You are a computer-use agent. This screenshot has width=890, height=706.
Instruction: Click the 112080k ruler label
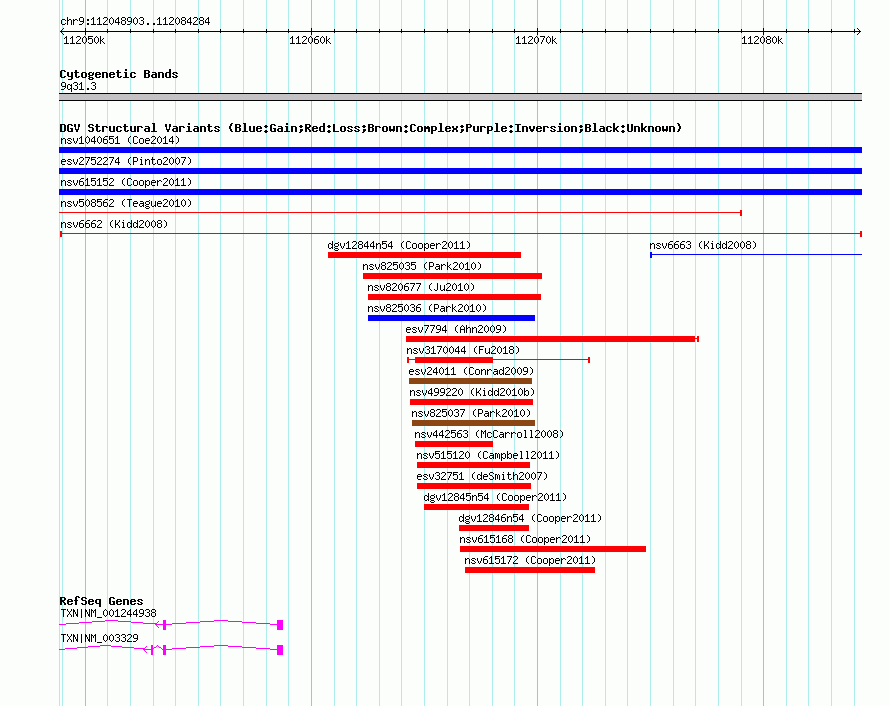pos(762,40)
